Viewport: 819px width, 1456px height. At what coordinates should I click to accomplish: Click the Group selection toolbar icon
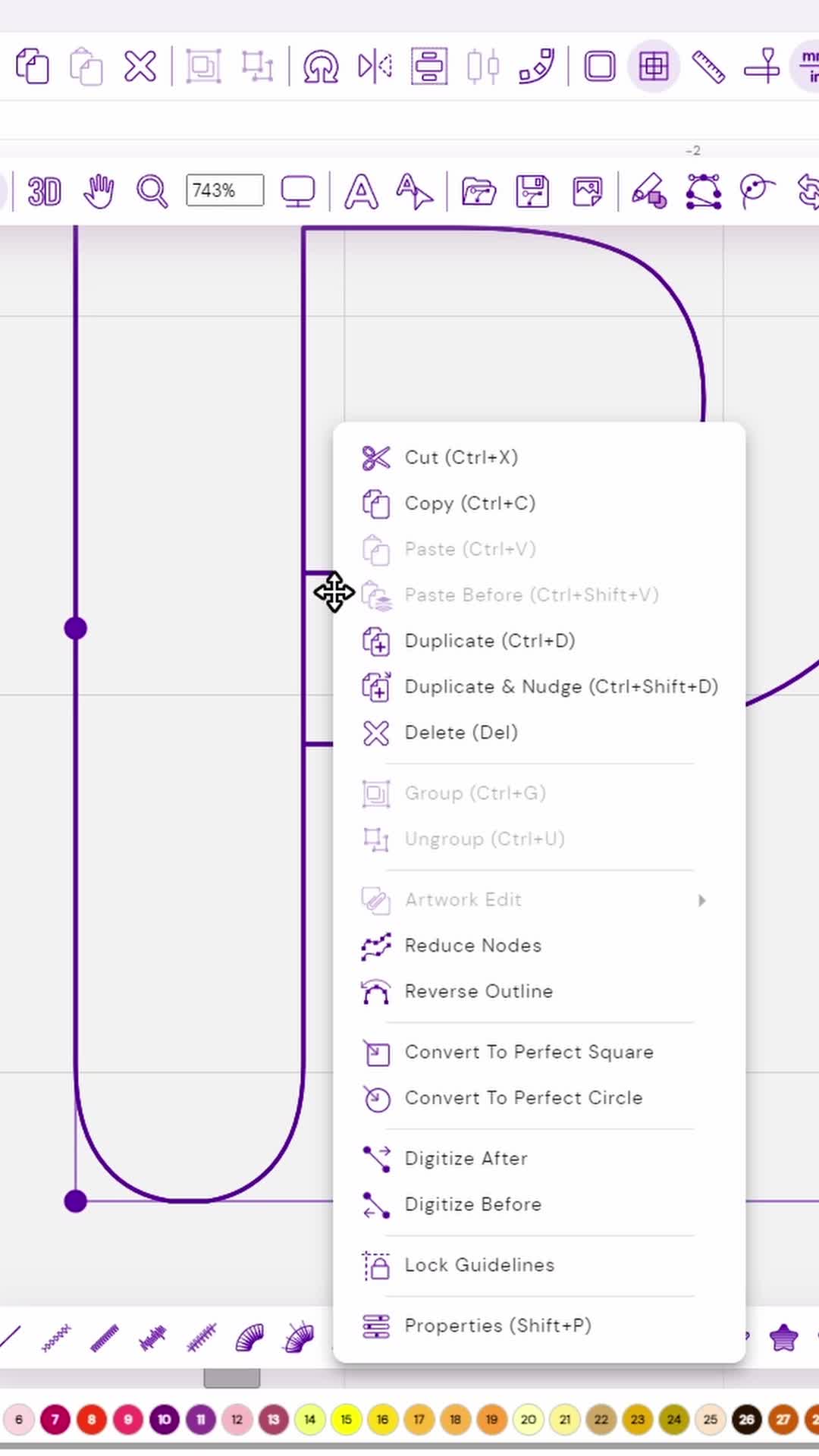click(203, 67)
